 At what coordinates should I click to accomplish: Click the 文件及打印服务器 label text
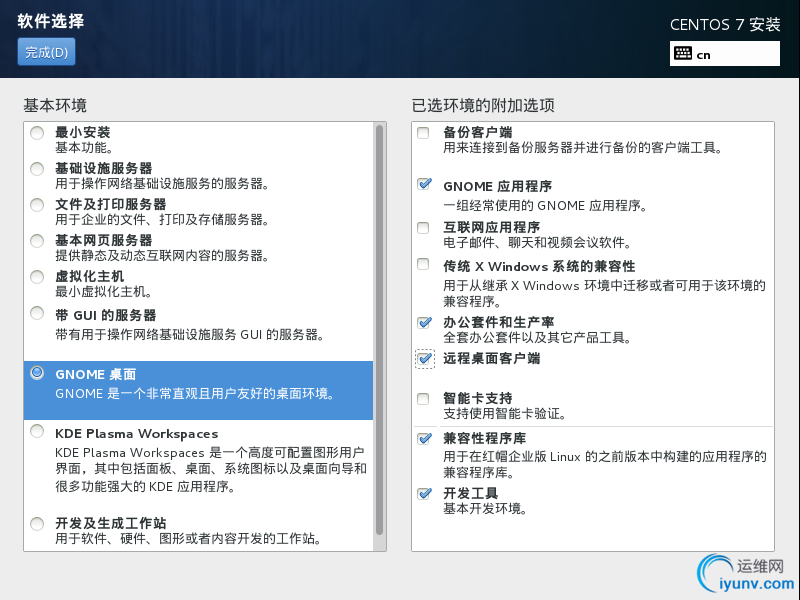[x=111, y=205]
